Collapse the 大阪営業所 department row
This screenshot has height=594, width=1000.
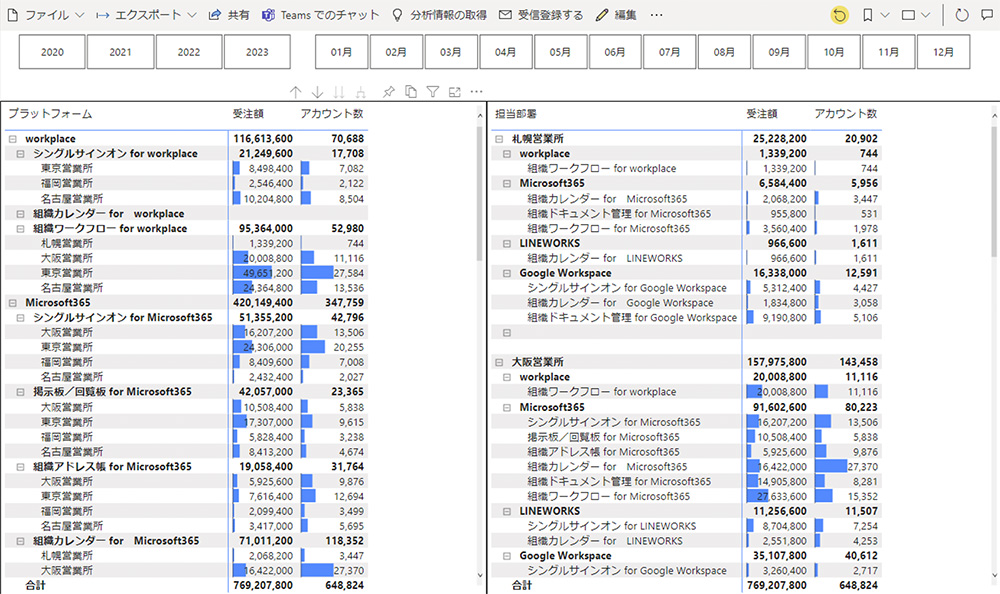coord(499,362)
